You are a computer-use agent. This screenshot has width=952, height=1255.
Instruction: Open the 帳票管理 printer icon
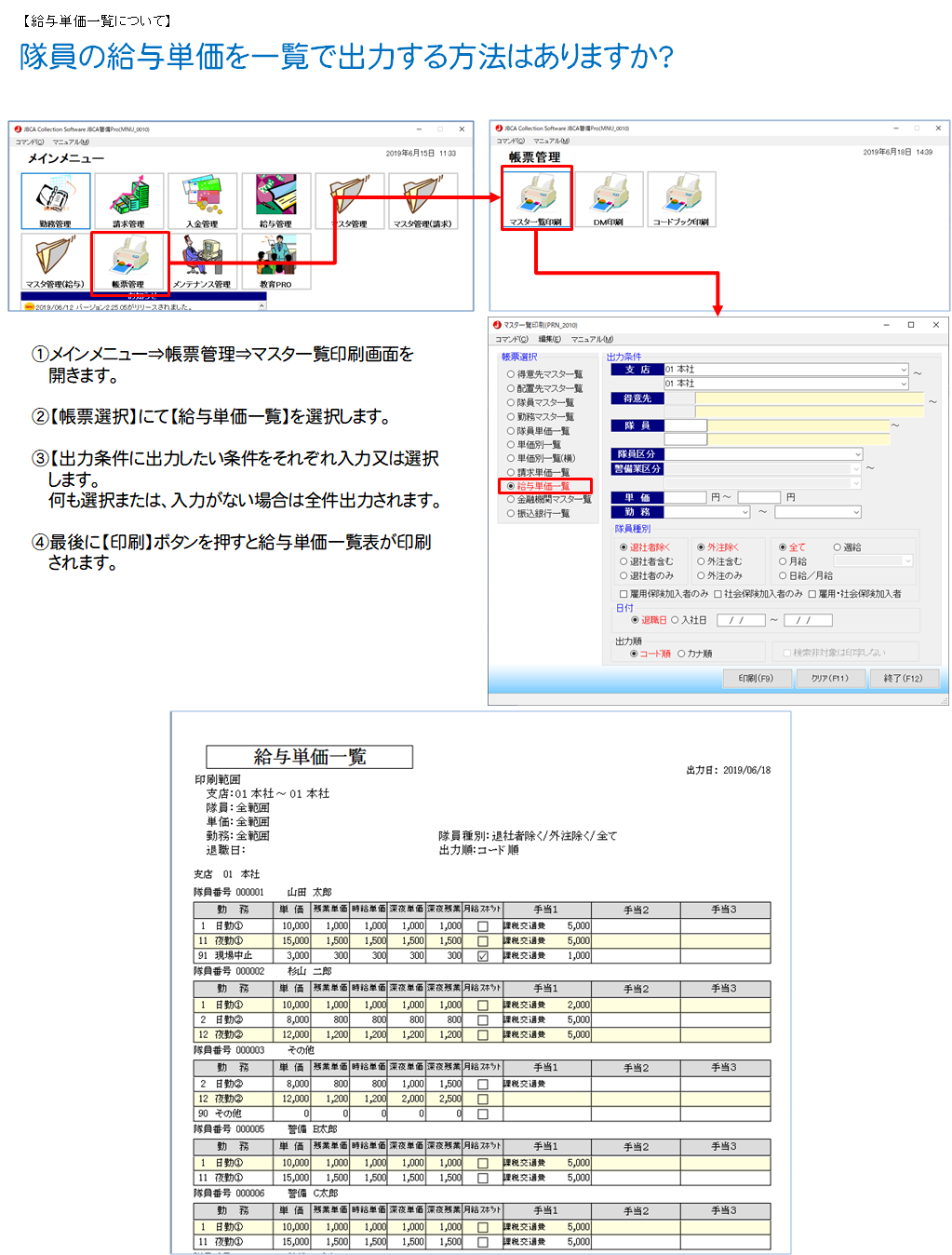coord(129,260)
